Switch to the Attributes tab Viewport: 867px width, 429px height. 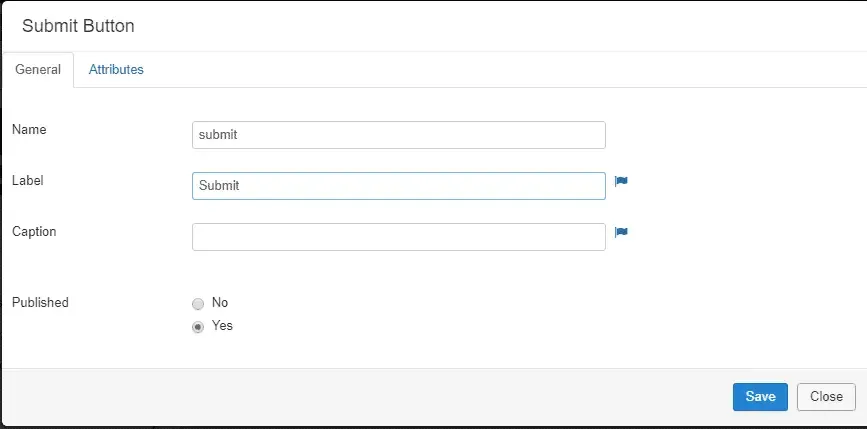(116, 70)
